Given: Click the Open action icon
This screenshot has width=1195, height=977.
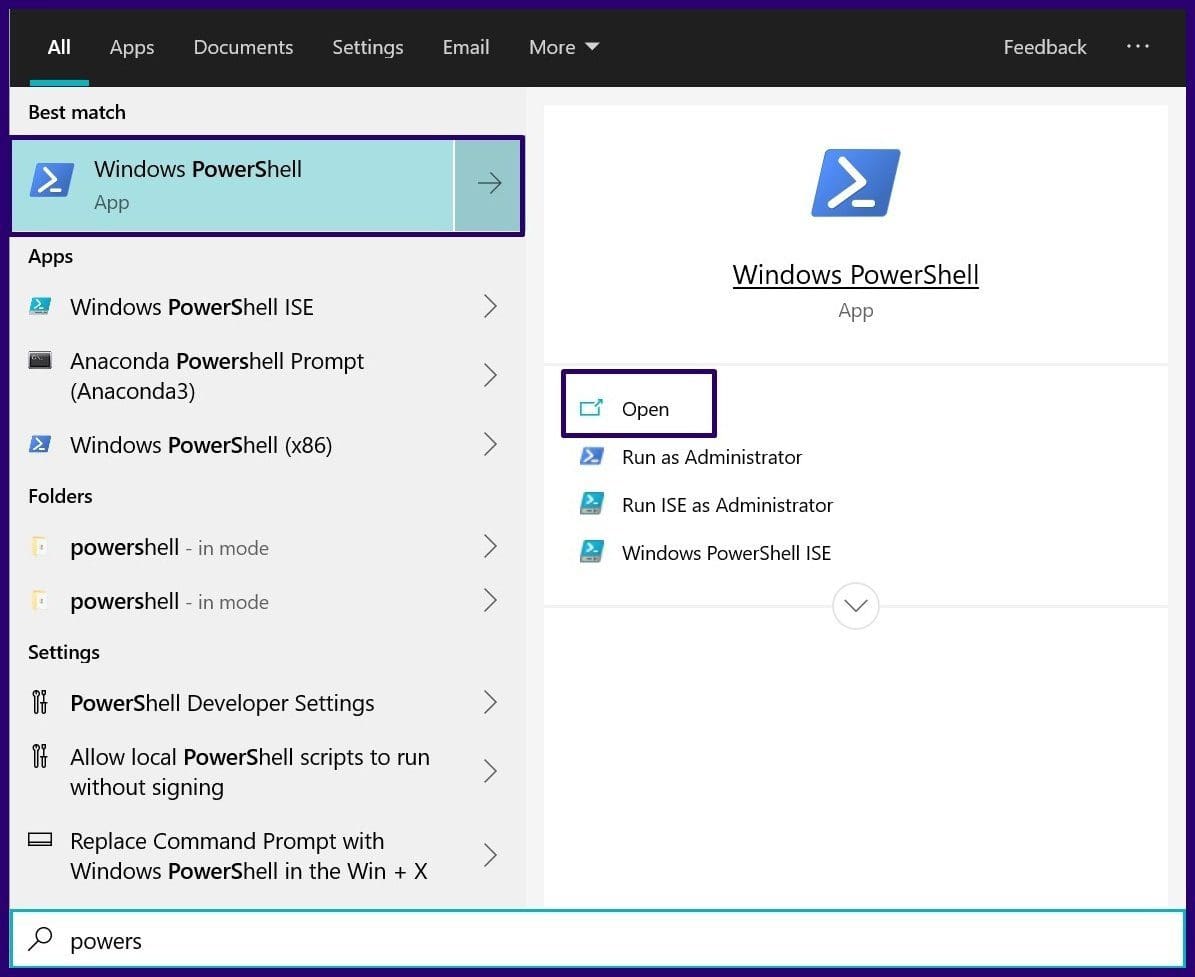Looking at the screenshot, I should pos(591,408).
